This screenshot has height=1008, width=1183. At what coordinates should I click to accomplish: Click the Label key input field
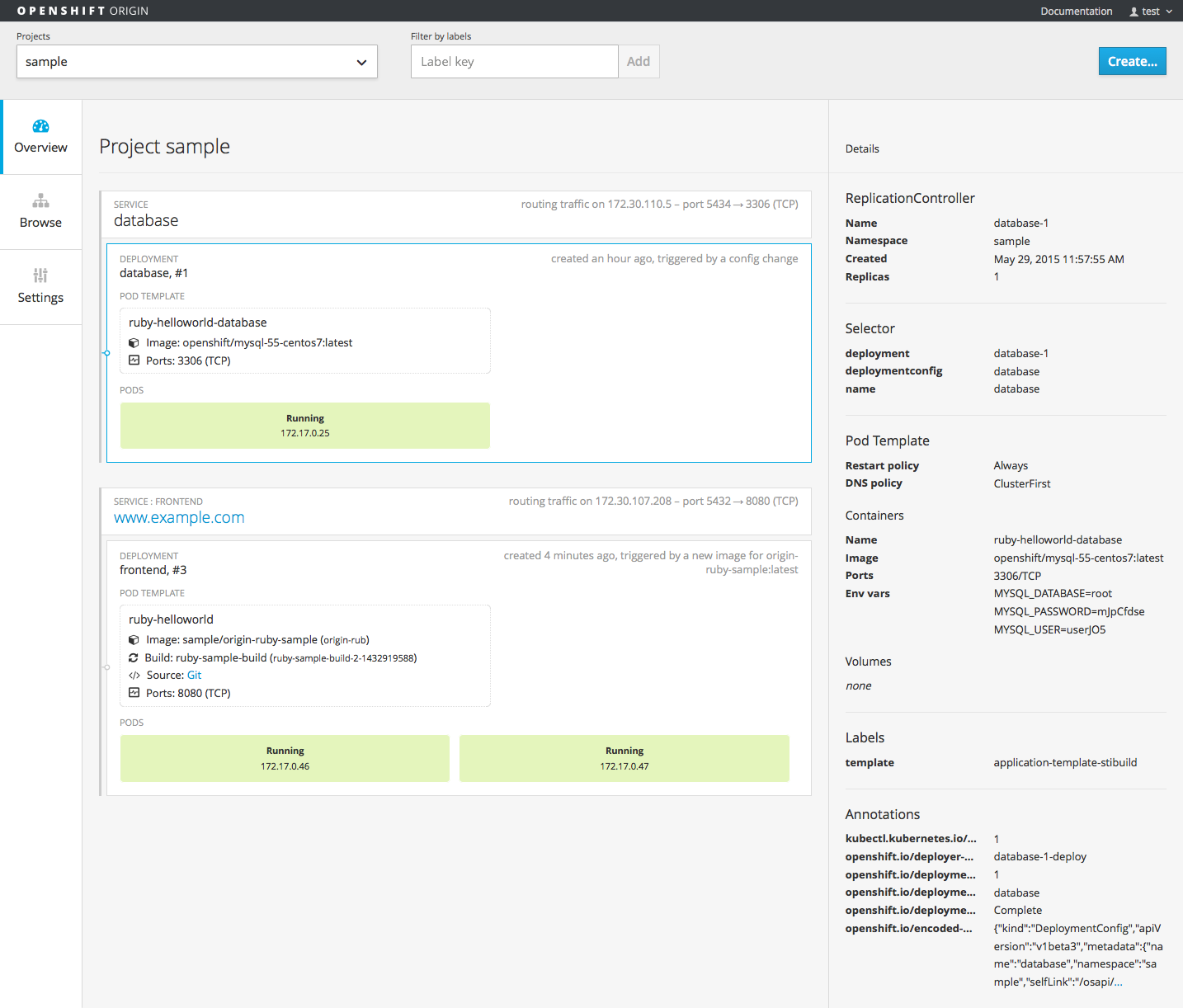(514, 61)
